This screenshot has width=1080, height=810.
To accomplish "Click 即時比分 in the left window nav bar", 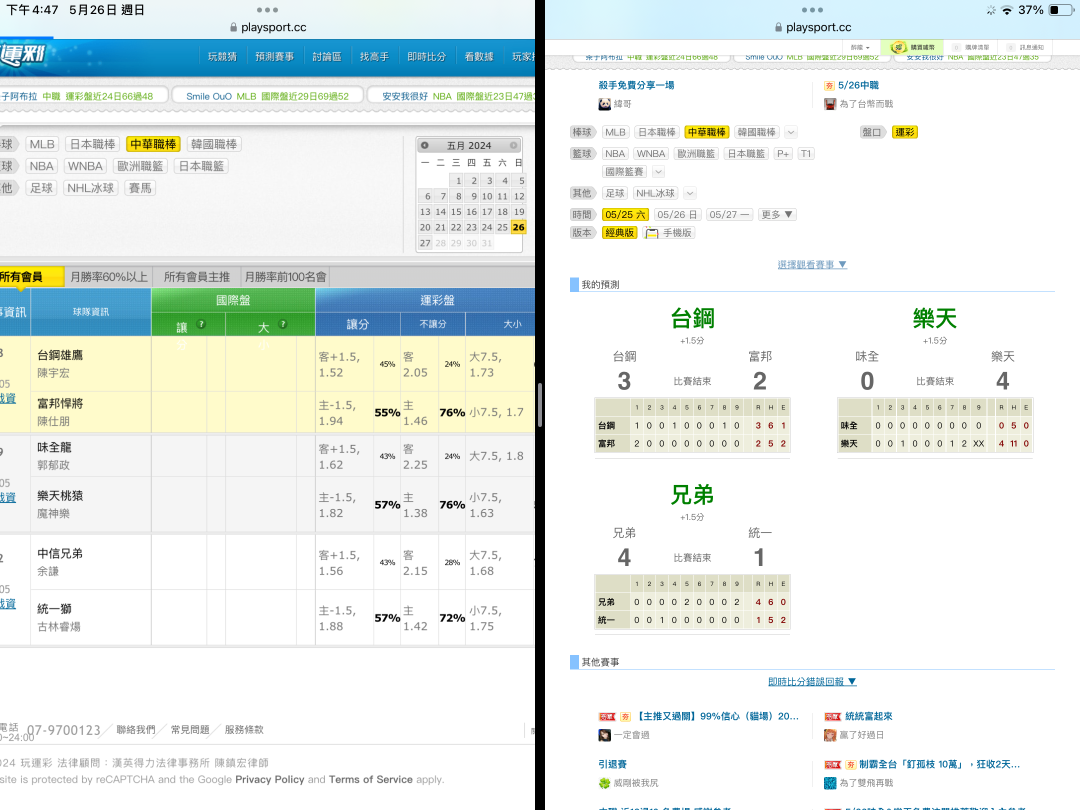I will pyautogui.click(x=426, y=57).
